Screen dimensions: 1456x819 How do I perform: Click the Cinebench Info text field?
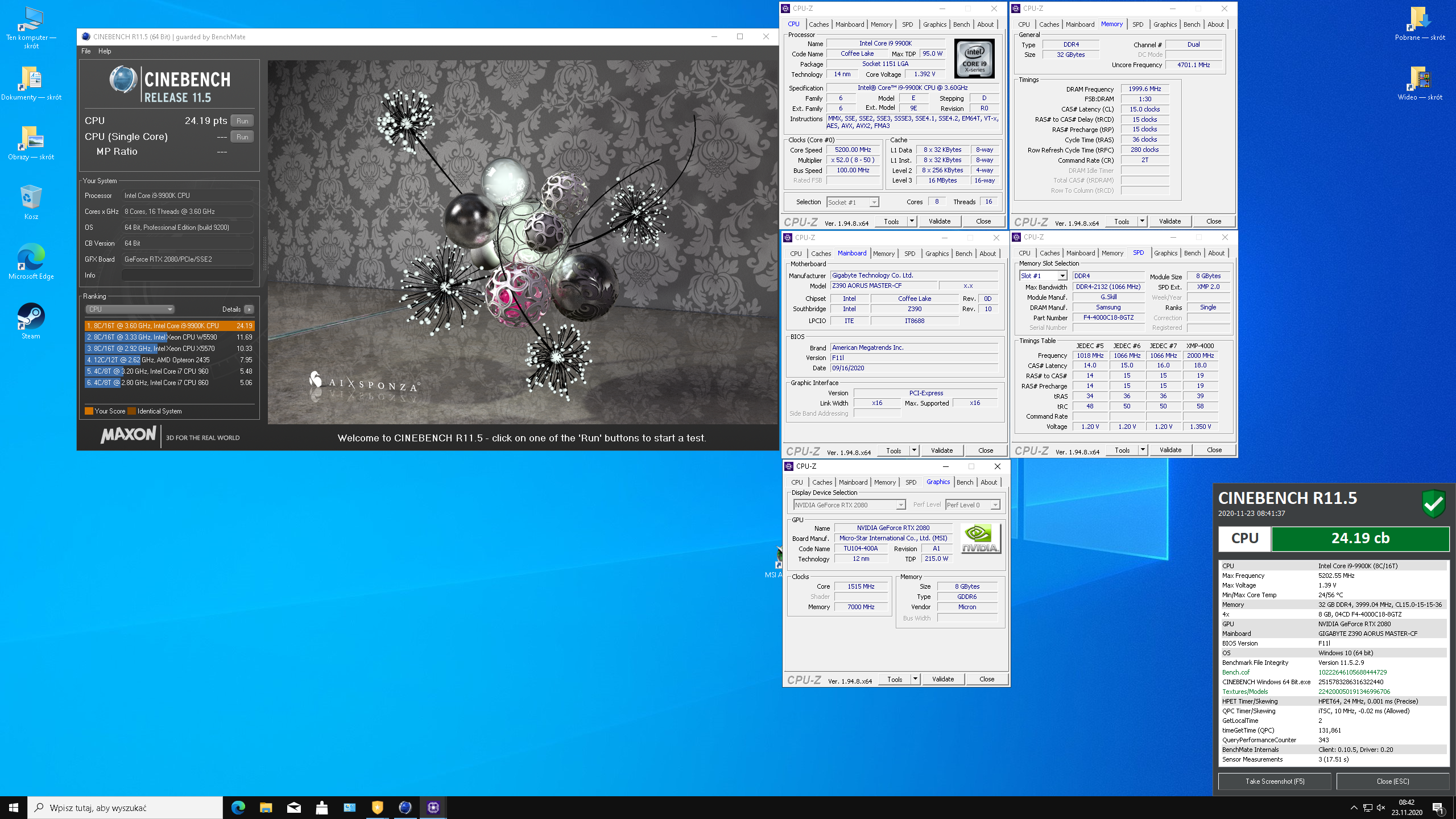[188, 275]
